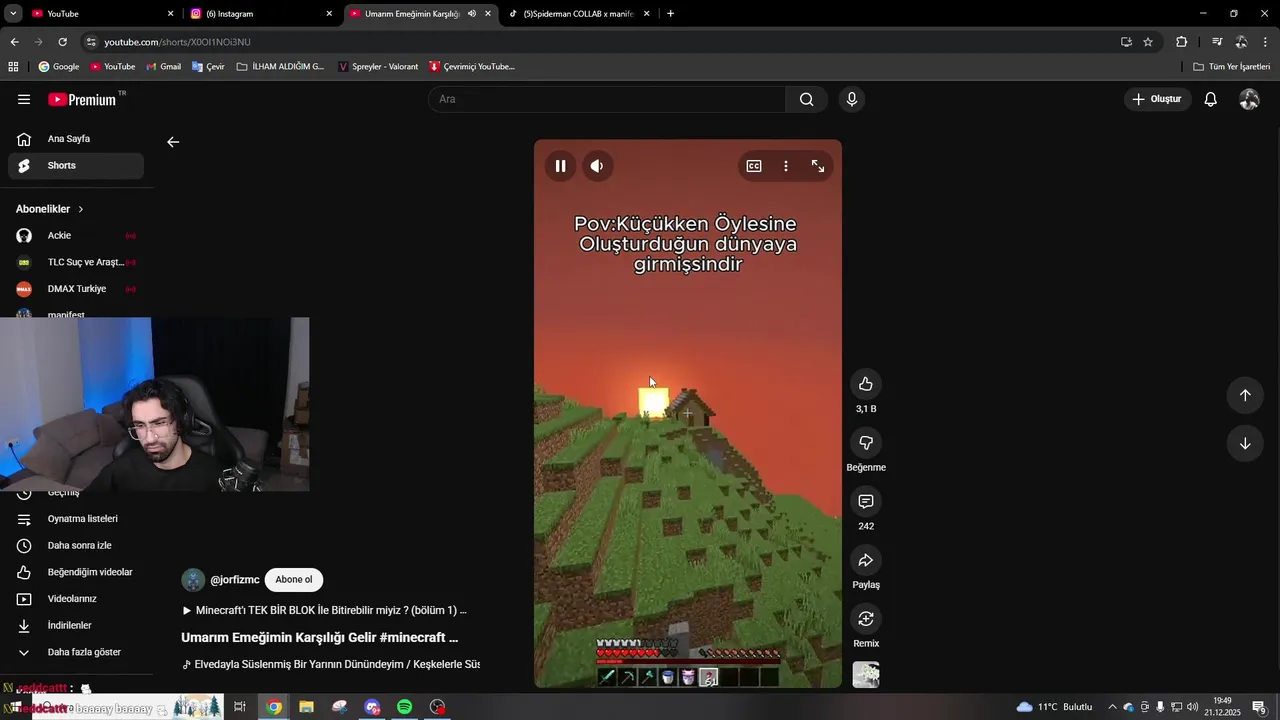This screenshot has width=1280, height=720.
Task: Open the DMAX Turkiye channel
Action: click(76, 289)
